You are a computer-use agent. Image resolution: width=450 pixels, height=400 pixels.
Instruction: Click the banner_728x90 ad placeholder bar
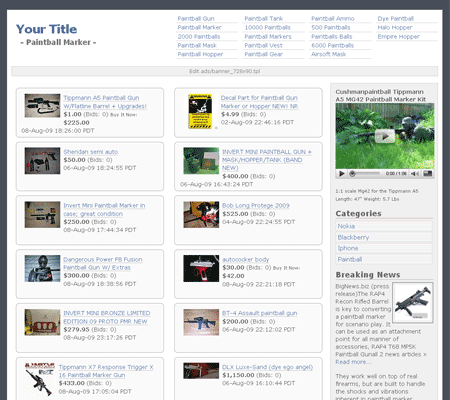click(x=224, y=71)
